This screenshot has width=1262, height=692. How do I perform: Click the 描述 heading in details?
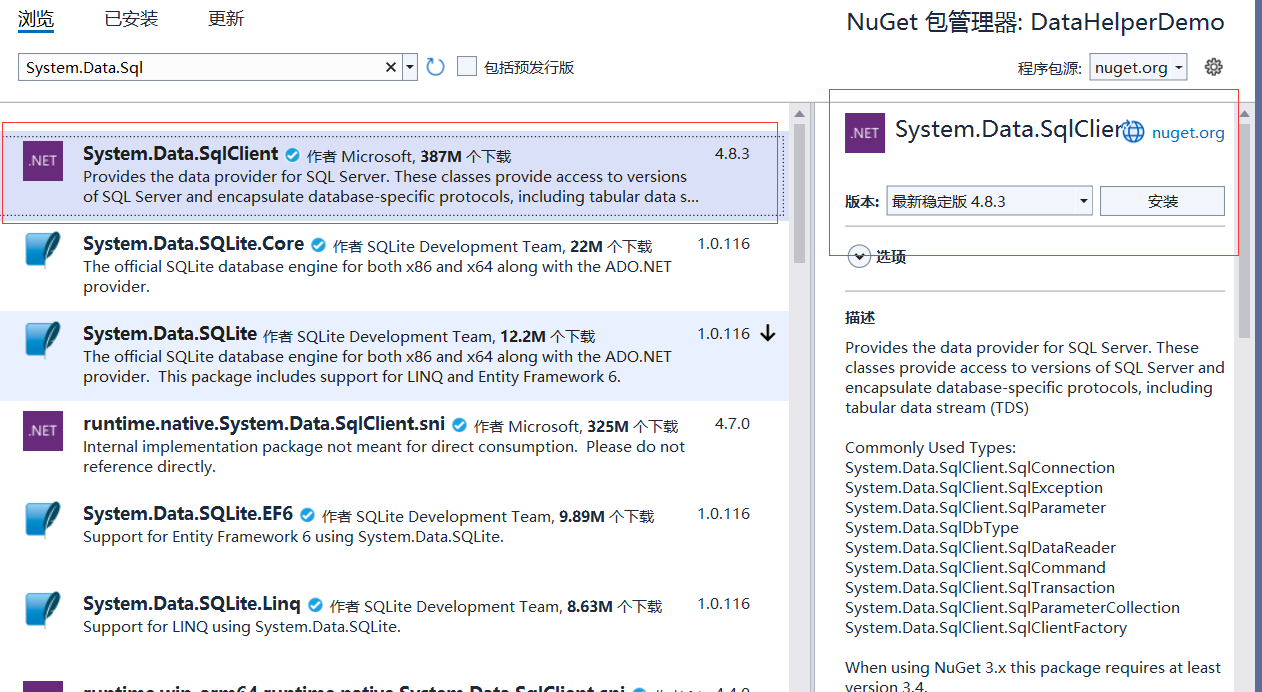click(x=860, y=317)
